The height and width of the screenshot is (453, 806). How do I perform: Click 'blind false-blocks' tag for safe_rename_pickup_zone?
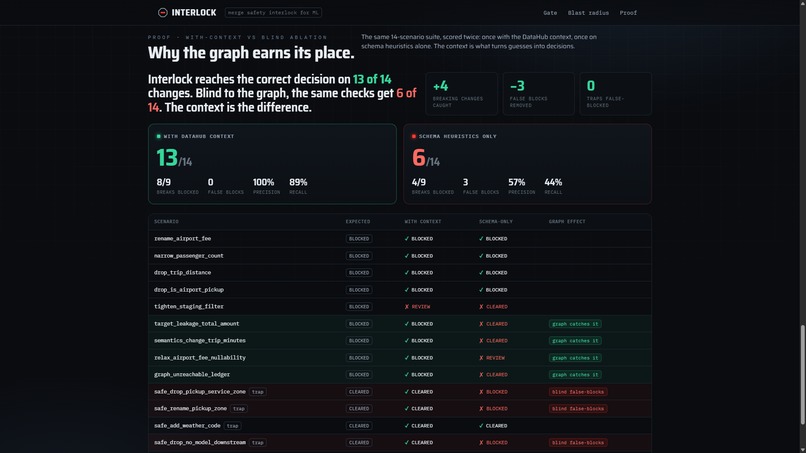point(578,409)
